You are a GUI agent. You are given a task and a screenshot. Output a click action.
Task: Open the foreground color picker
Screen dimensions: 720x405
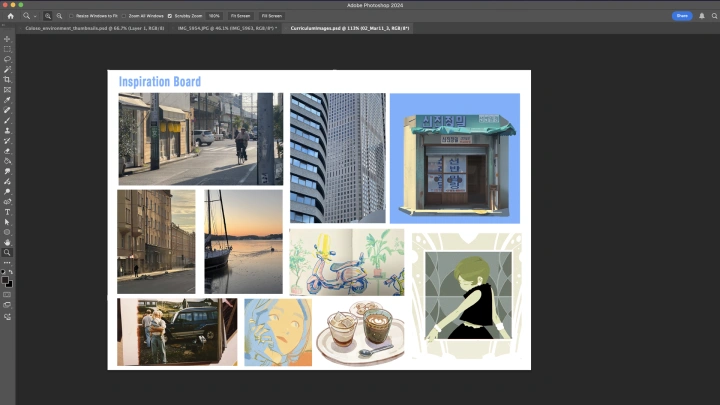click(x=5, y=280)
